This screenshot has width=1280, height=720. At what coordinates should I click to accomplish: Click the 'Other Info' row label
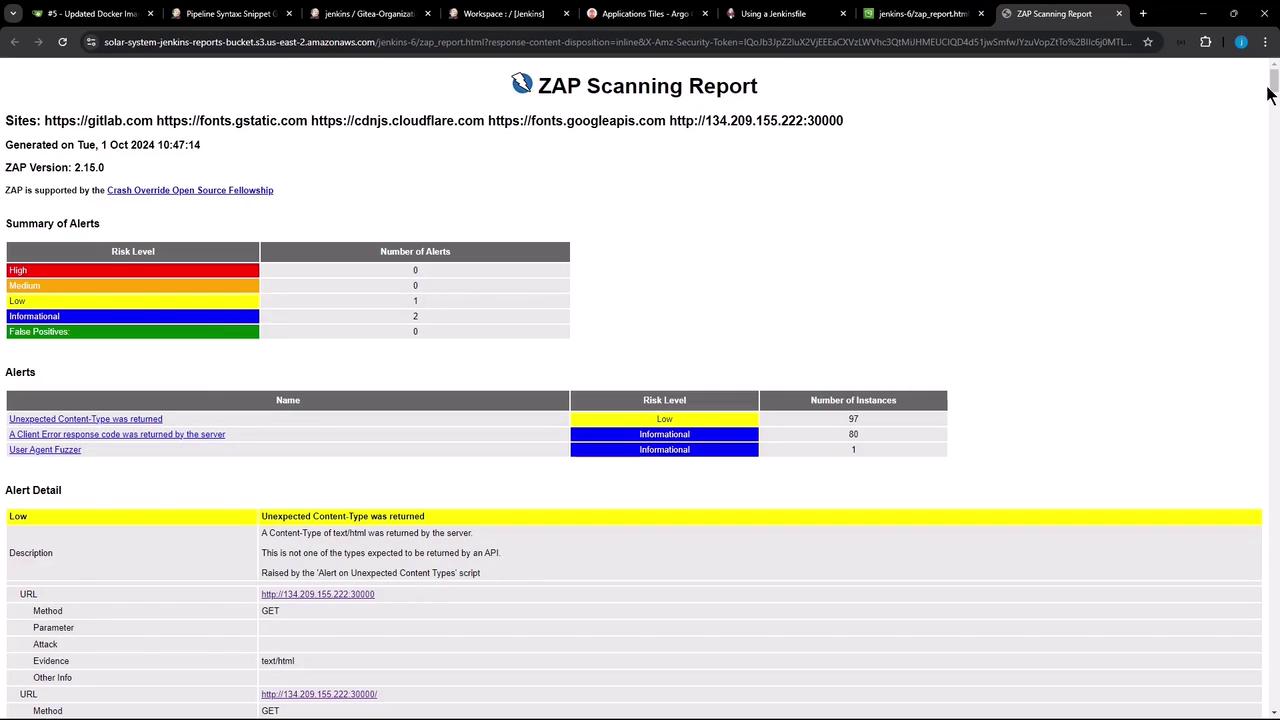click(x=52, y=678)
